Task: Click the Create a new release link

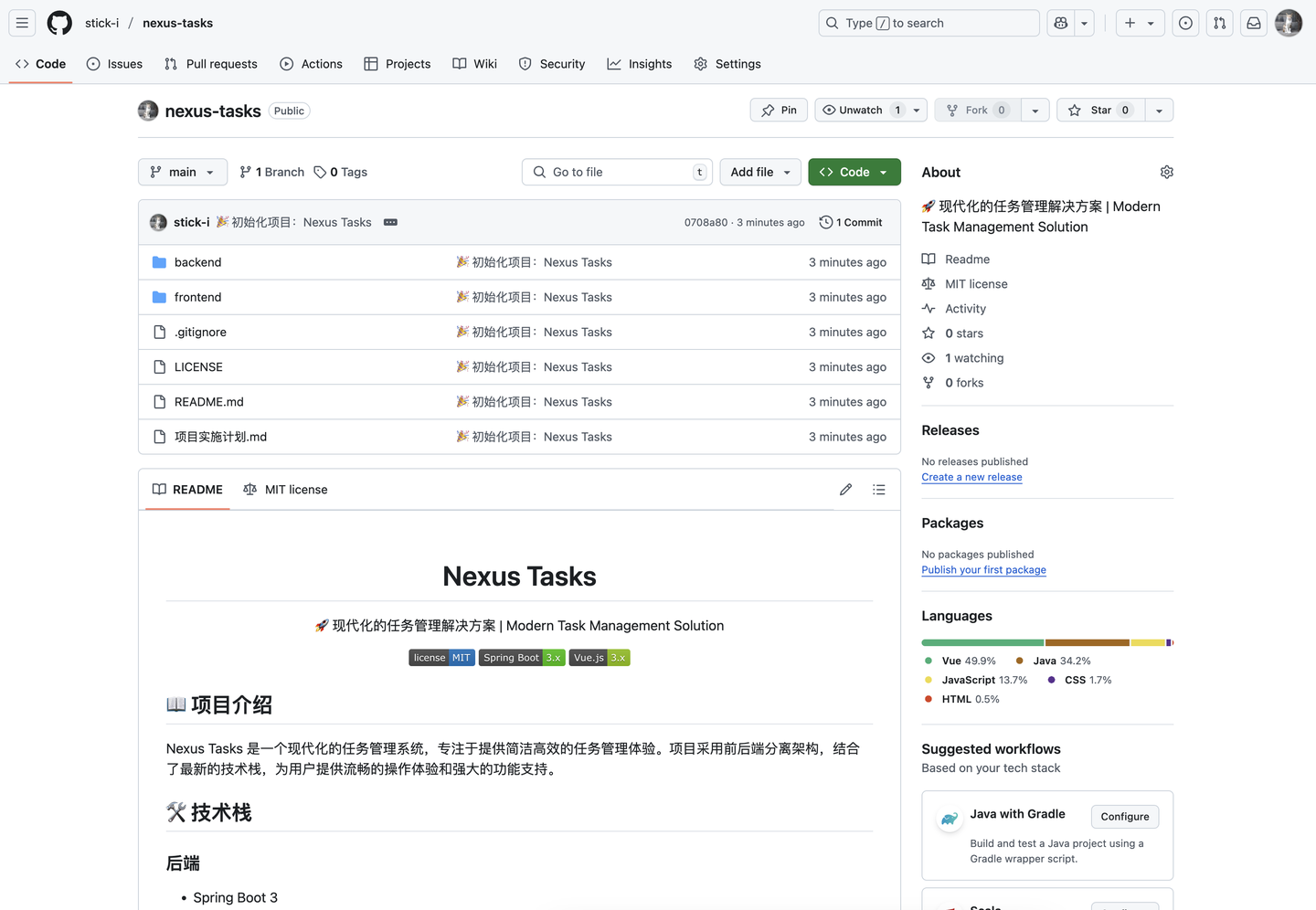Action: 971,477
